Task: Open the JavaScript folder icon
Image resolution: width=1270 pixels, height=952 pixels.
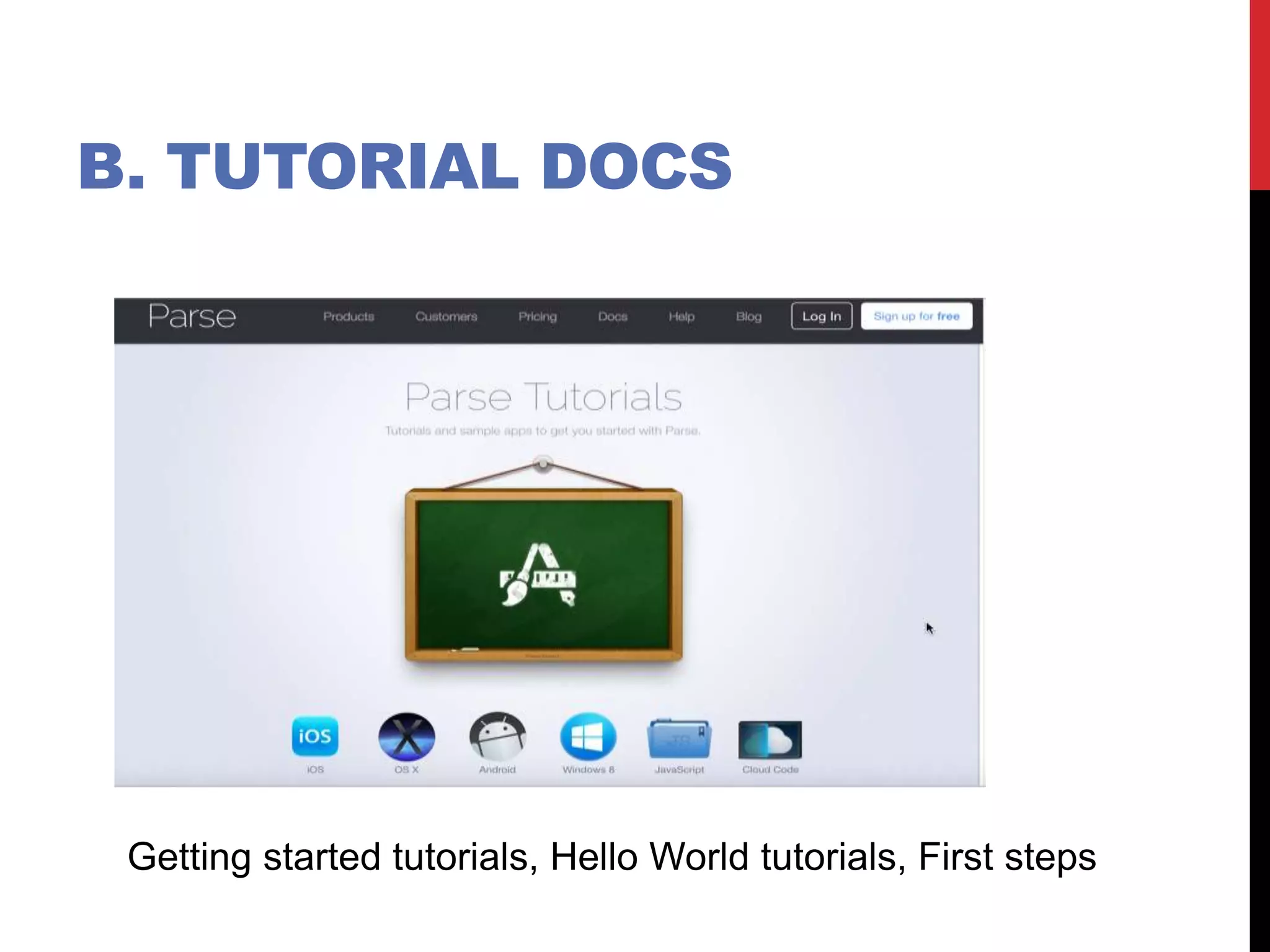Action: 679,738
